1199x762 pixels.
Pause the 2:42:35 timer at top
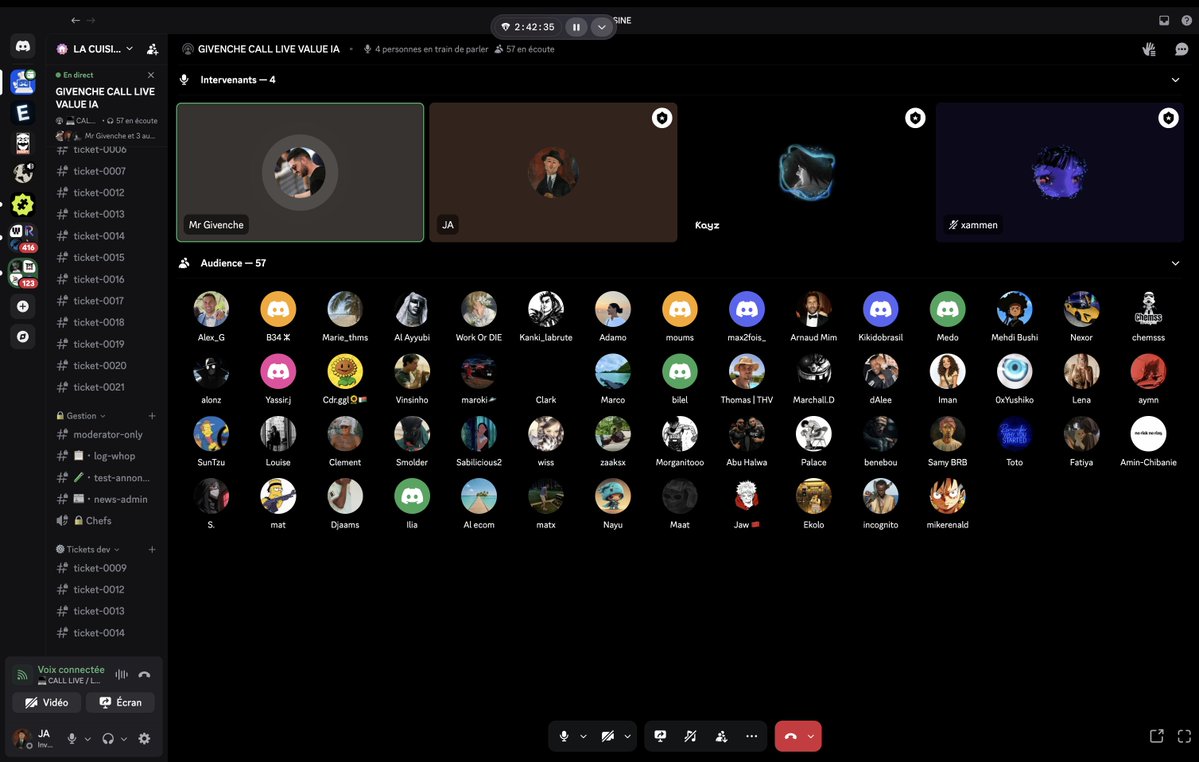[x=576, y=27]
